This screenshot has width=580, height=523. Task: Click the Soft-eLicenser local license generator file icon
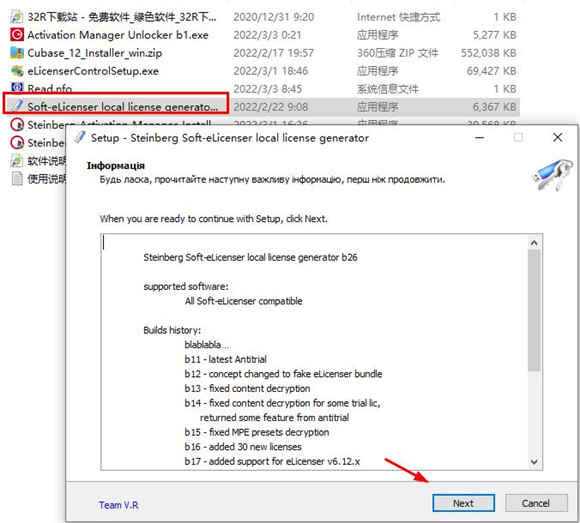(x=17, y=106)
